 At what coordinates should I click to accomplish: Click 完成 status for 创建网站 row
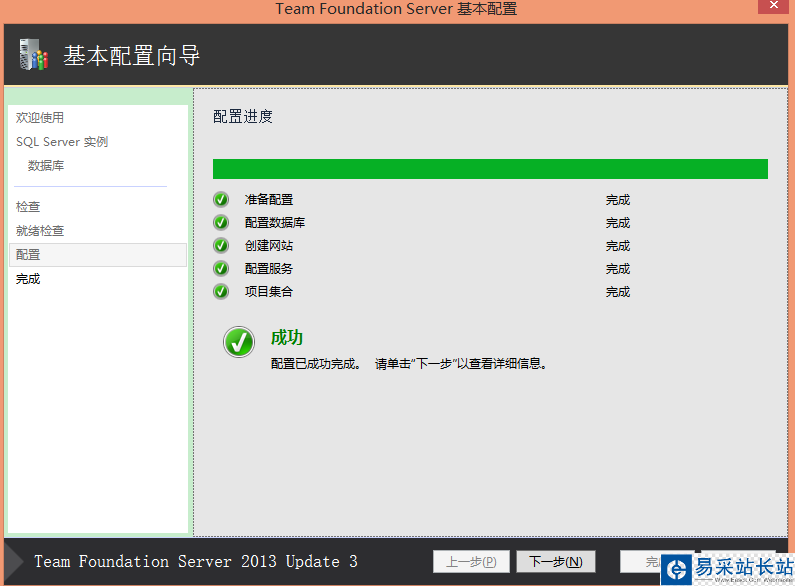click(x=618, y=246)
